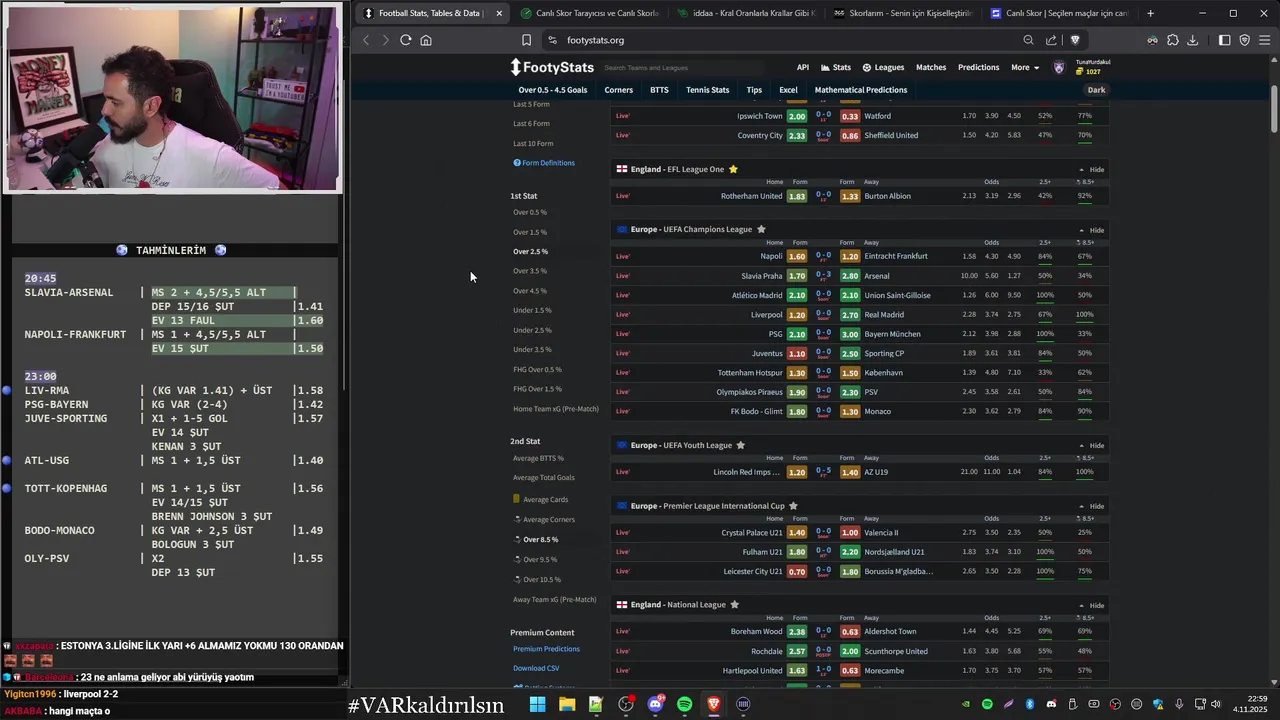This screenshot has width=1280, height=720.
Task: Star the England National League
Action: 735,605
